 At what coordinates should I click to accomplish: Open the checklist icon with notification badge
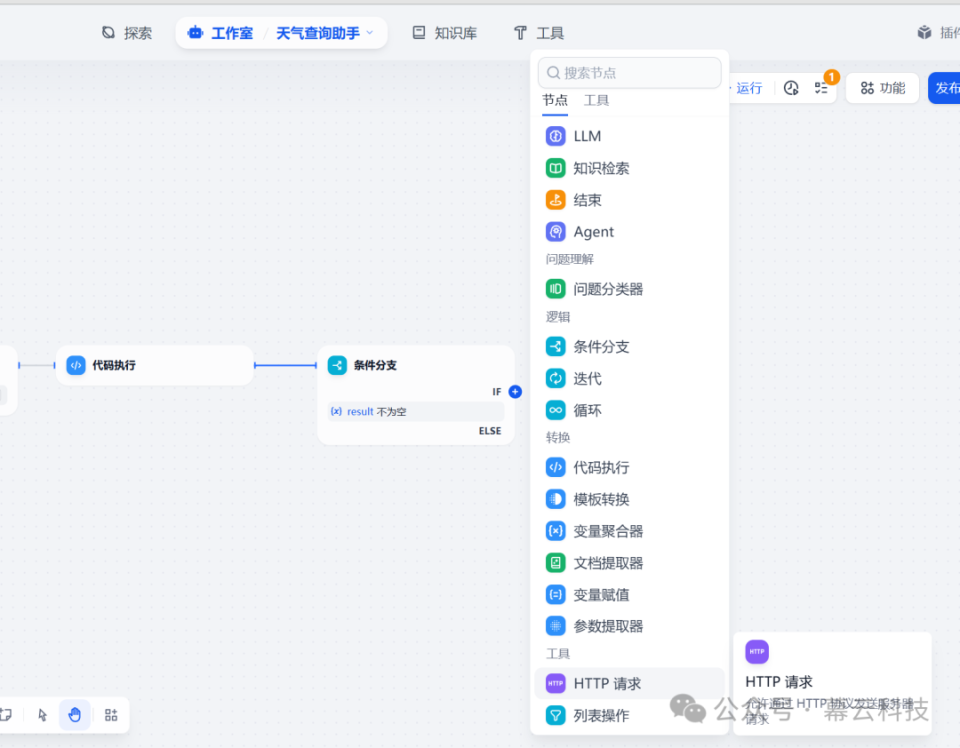coord(823,88)
